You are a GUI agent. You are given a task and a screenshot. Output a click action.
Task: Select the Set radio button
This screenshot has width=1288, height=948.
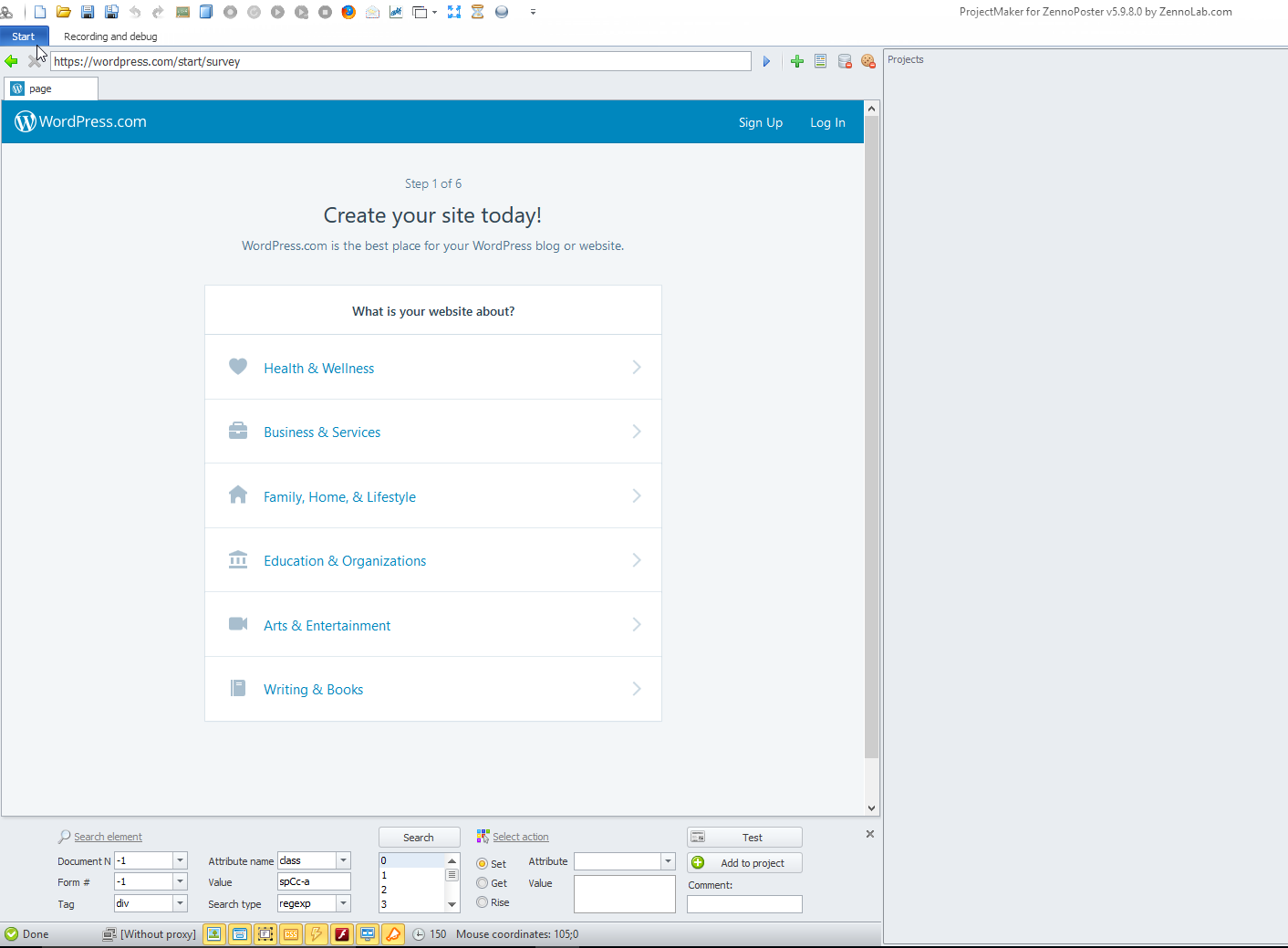[483, 864]
